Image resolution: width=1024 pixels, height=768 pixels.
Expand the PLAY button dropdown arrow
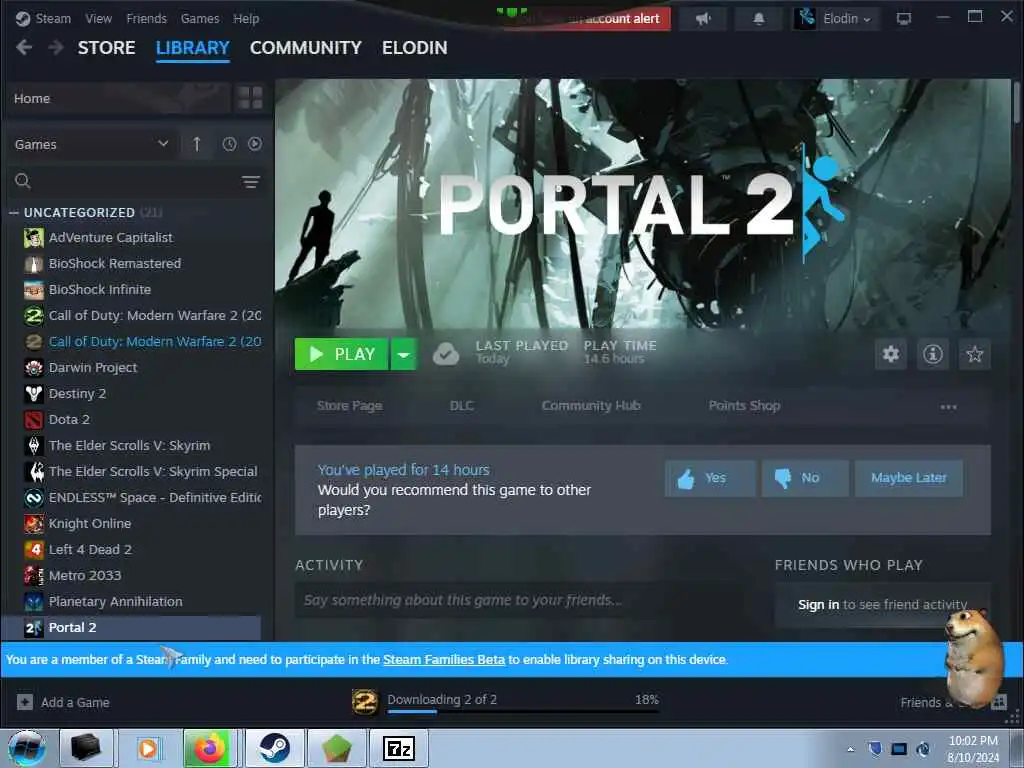(x=404, y=354)
